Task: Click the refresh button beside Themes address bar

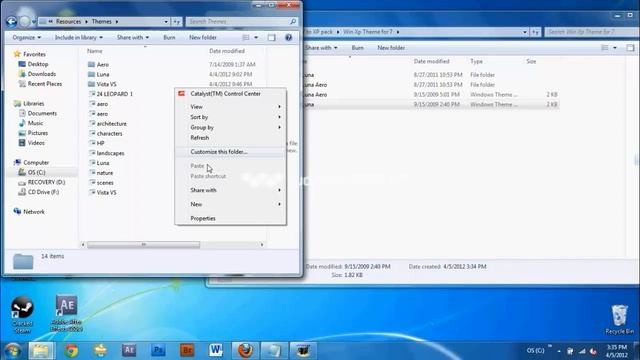Action: coord(176,22)
